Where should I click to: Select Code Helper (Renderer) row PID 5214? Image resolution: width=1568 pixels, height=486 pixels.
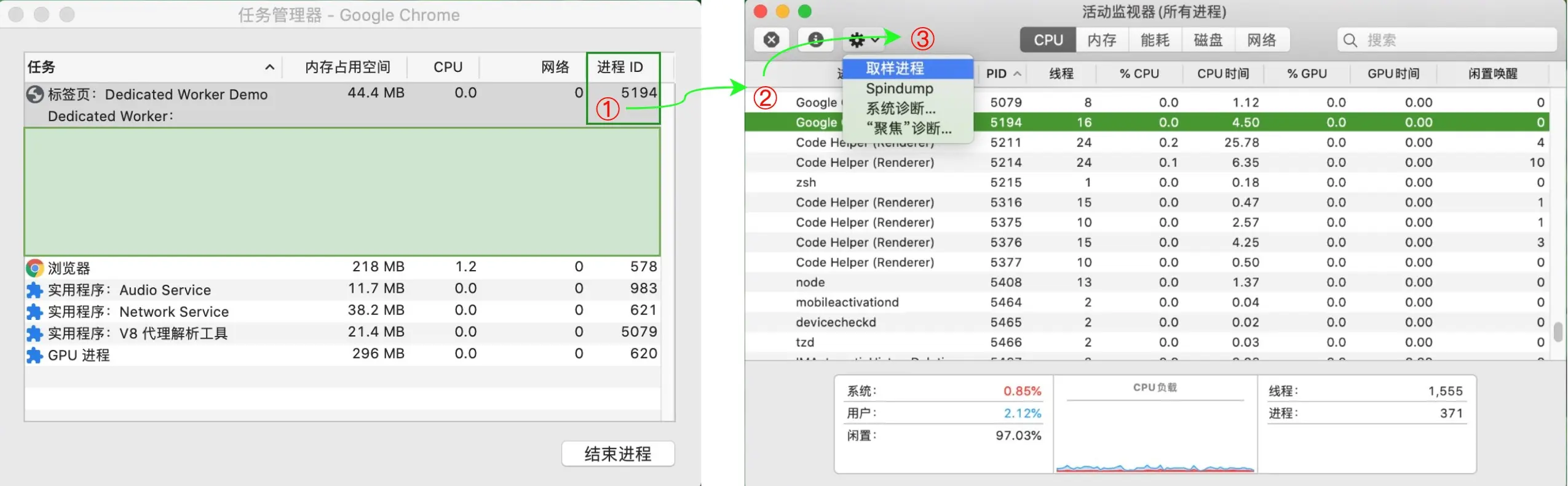(1147, 162)
